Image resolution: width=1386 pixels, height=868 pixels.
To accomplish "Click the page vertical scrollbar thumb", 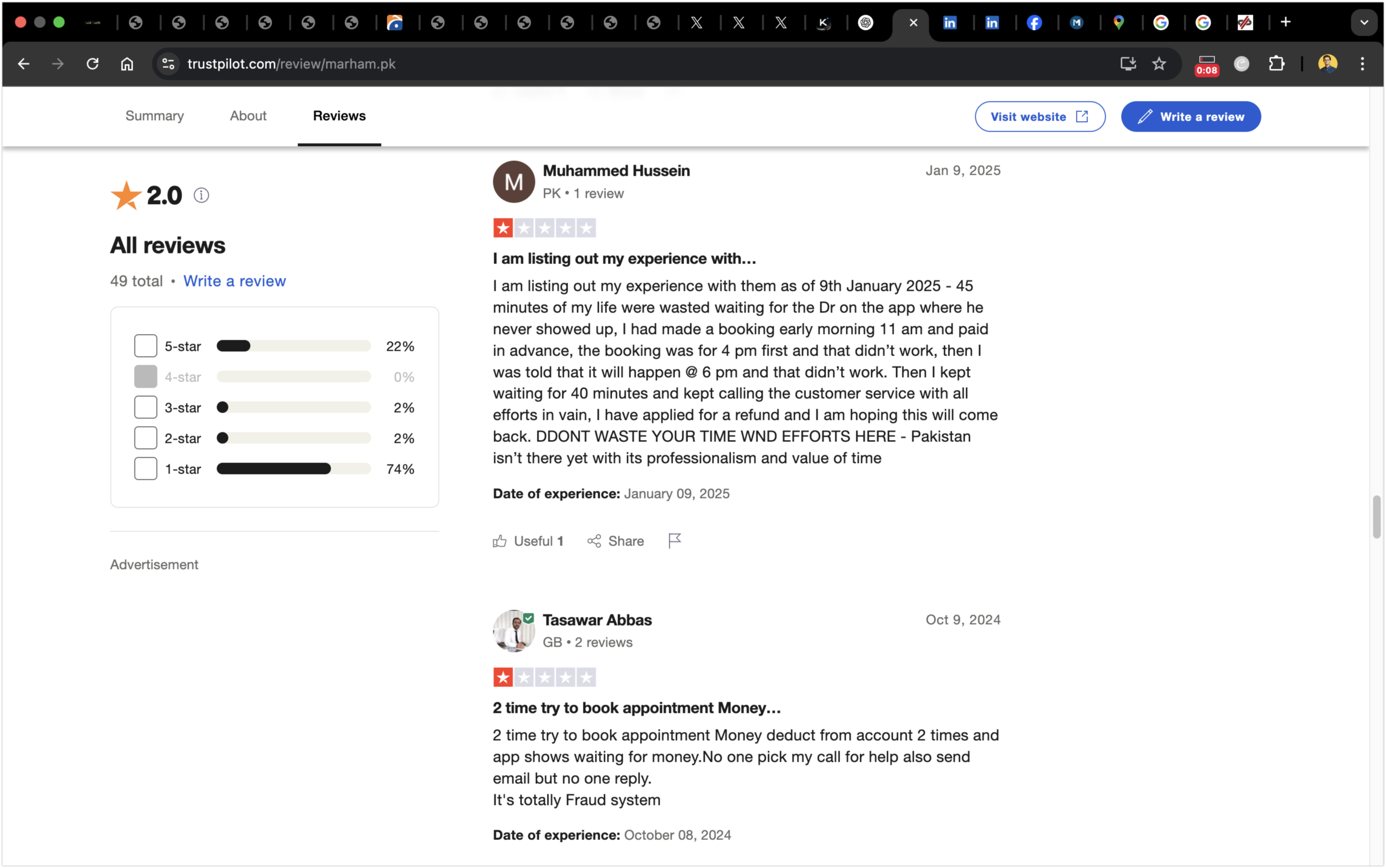I will (1376, 517).
